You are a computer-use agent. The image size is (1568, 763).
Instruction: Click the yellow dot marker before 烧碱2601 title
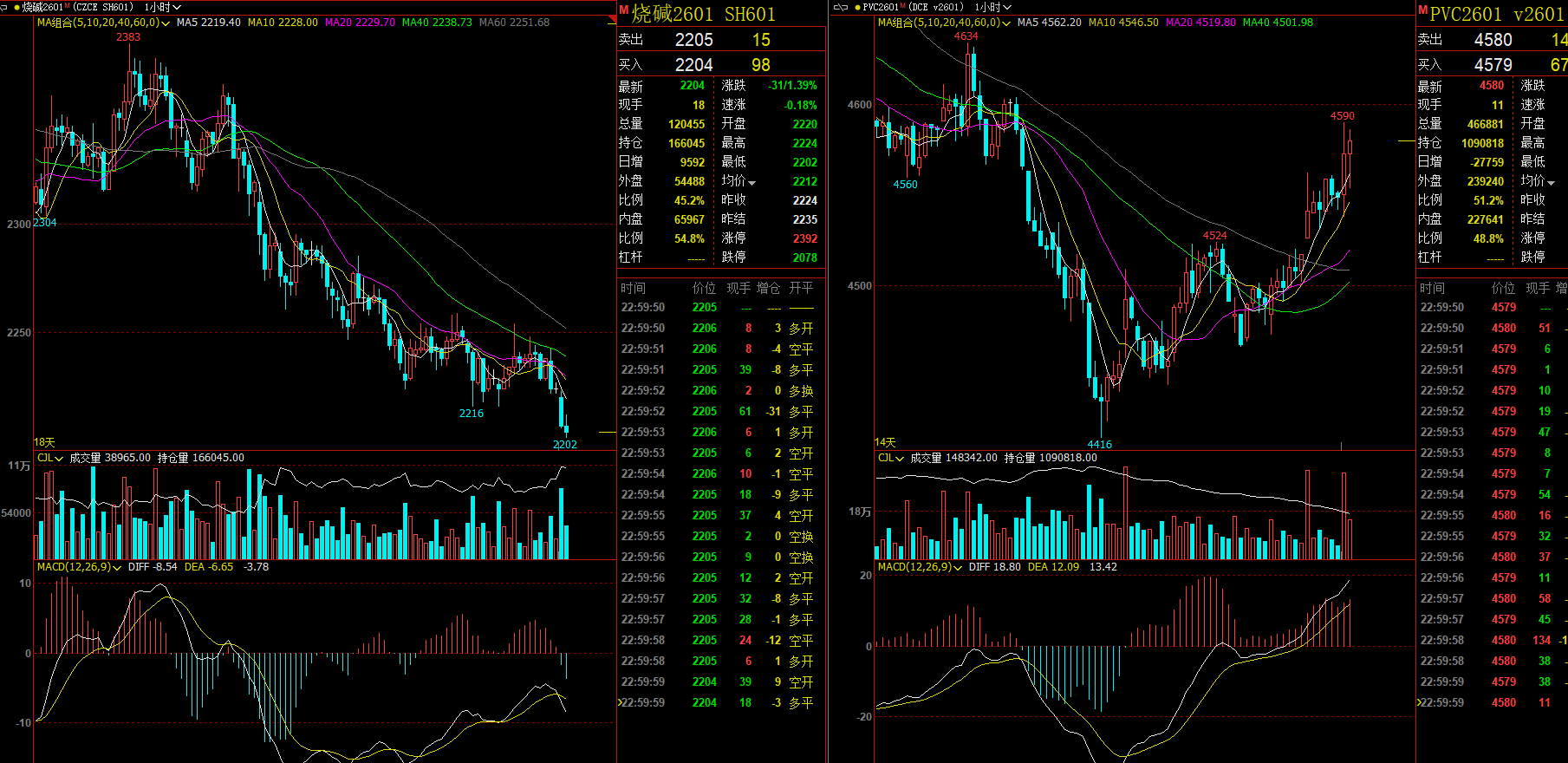[16, 7]
